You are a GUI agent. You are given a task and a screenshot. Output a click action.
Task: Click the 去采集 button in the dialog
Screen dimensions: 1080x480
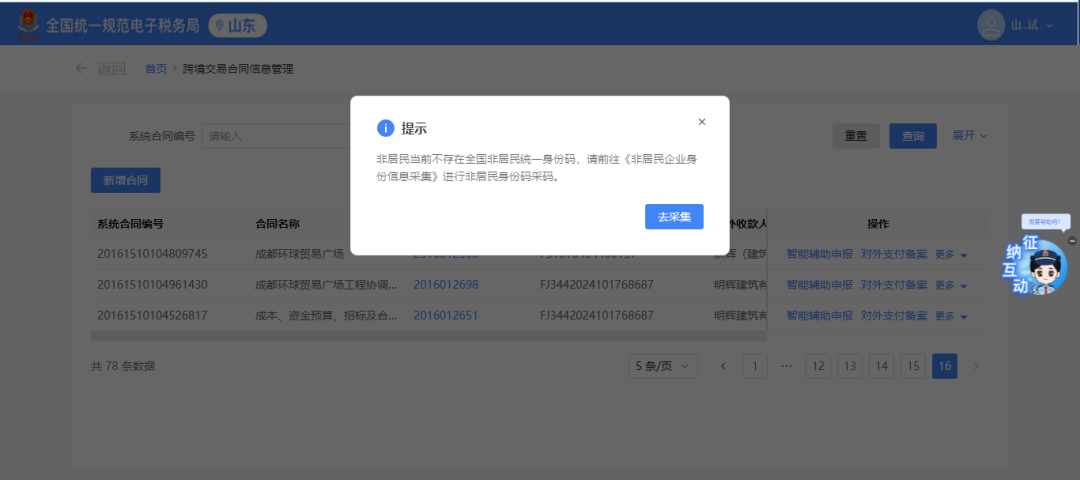pyautogui.click(x=674, y=216)
